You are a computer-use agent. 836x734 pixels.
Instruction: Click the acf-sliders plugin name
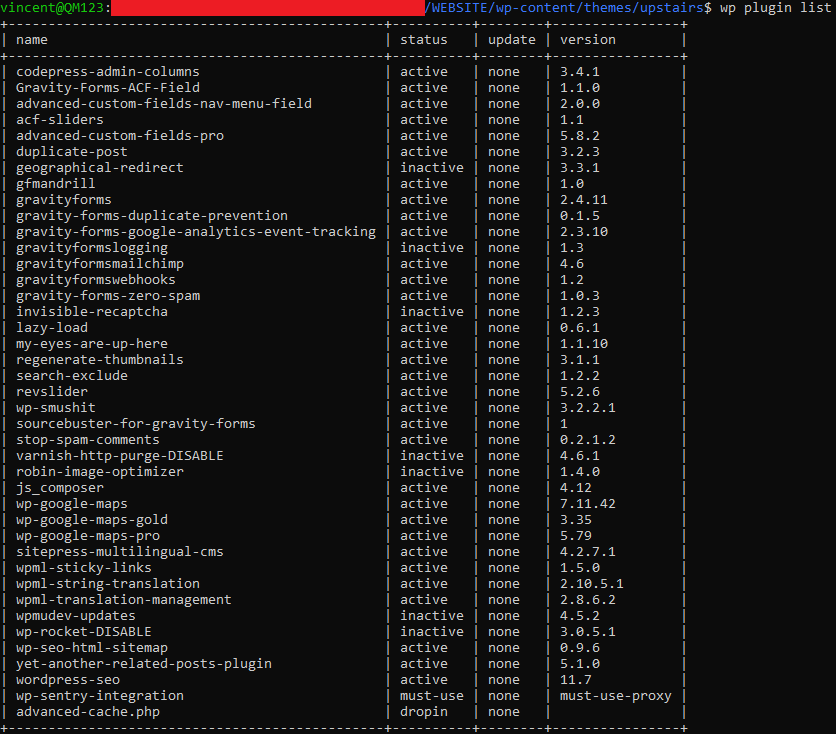(60, 120)
